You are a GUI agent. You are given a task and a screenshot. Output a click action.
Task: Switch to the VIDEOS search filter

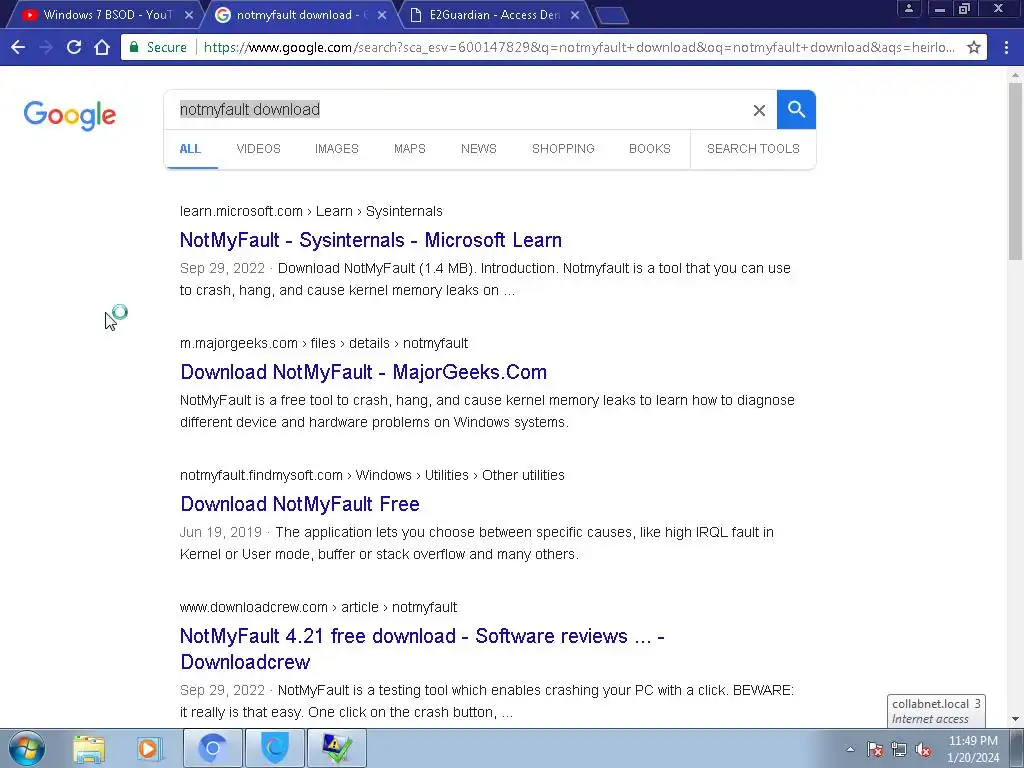coord(259,149)
